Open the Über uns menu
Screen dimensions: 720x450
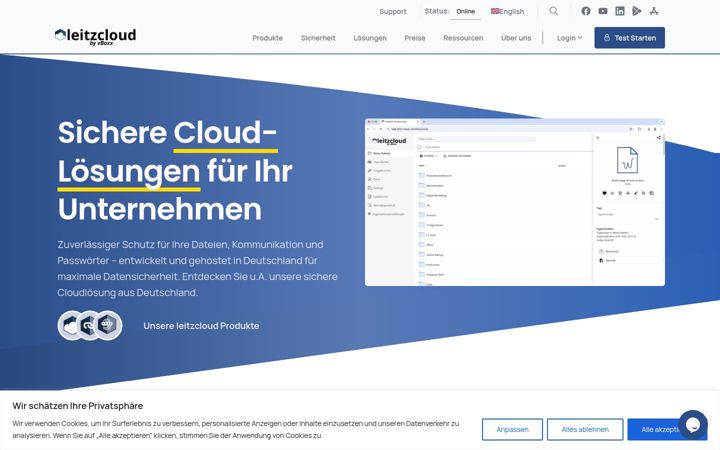516,38
